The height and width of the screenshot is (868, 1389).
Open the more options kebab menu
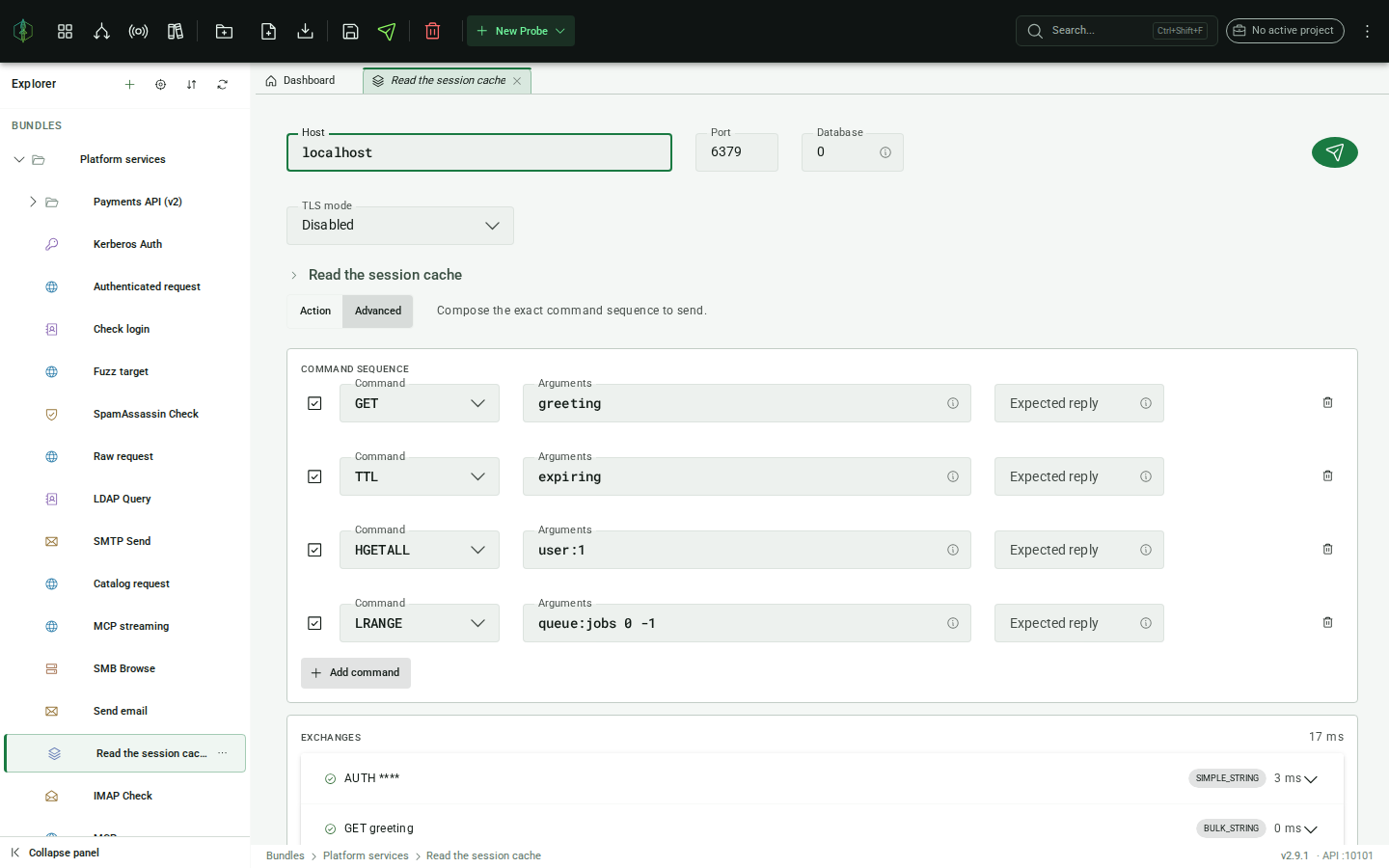tap(1367, 31)
